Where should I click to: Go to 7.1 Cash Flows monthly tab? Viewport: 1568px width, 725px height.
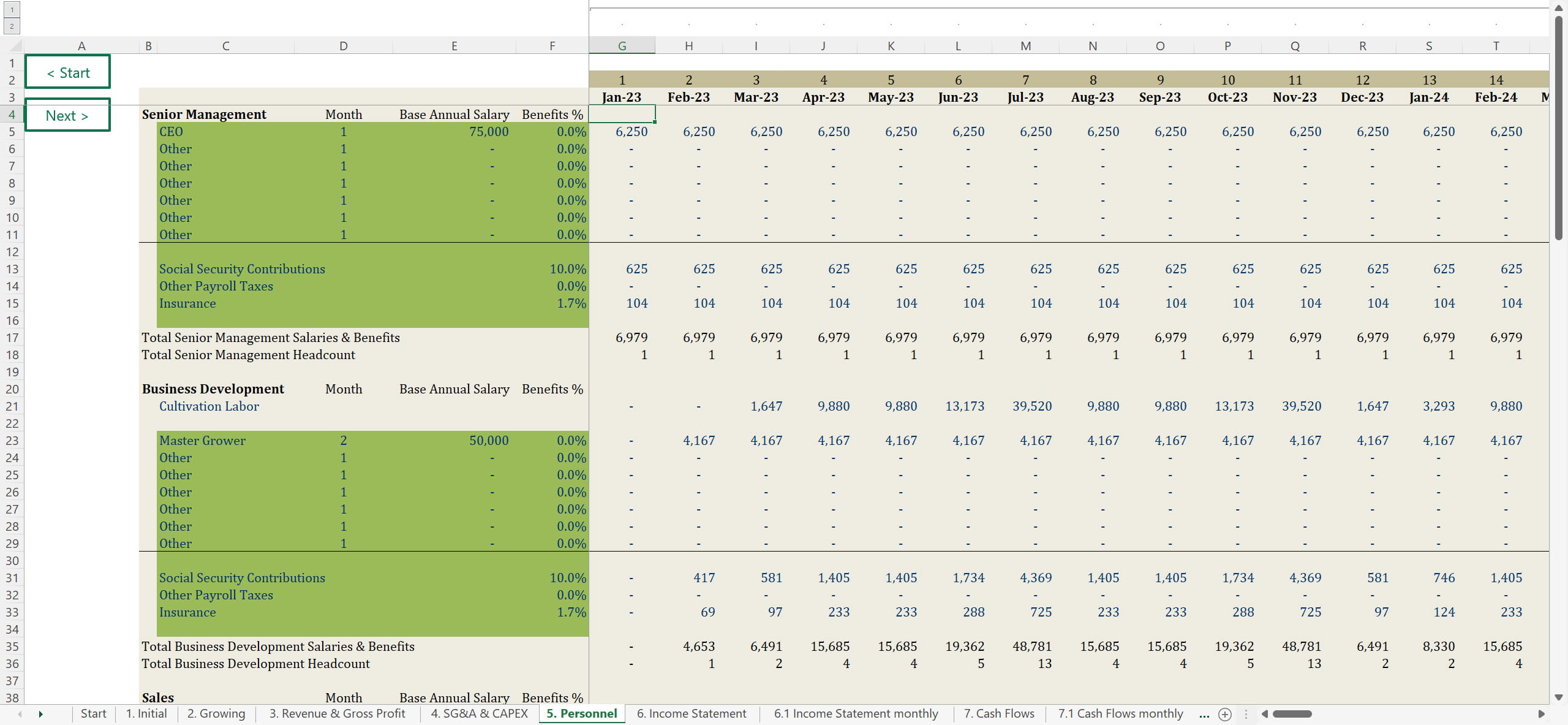(x=1120, y=714)
